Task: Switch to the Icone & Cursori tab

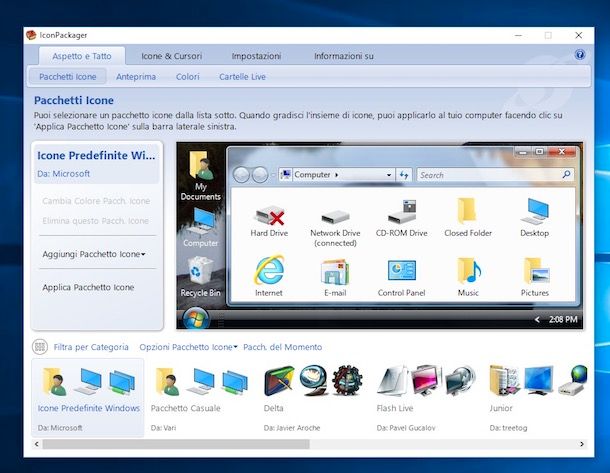Action: pos(172,56)
